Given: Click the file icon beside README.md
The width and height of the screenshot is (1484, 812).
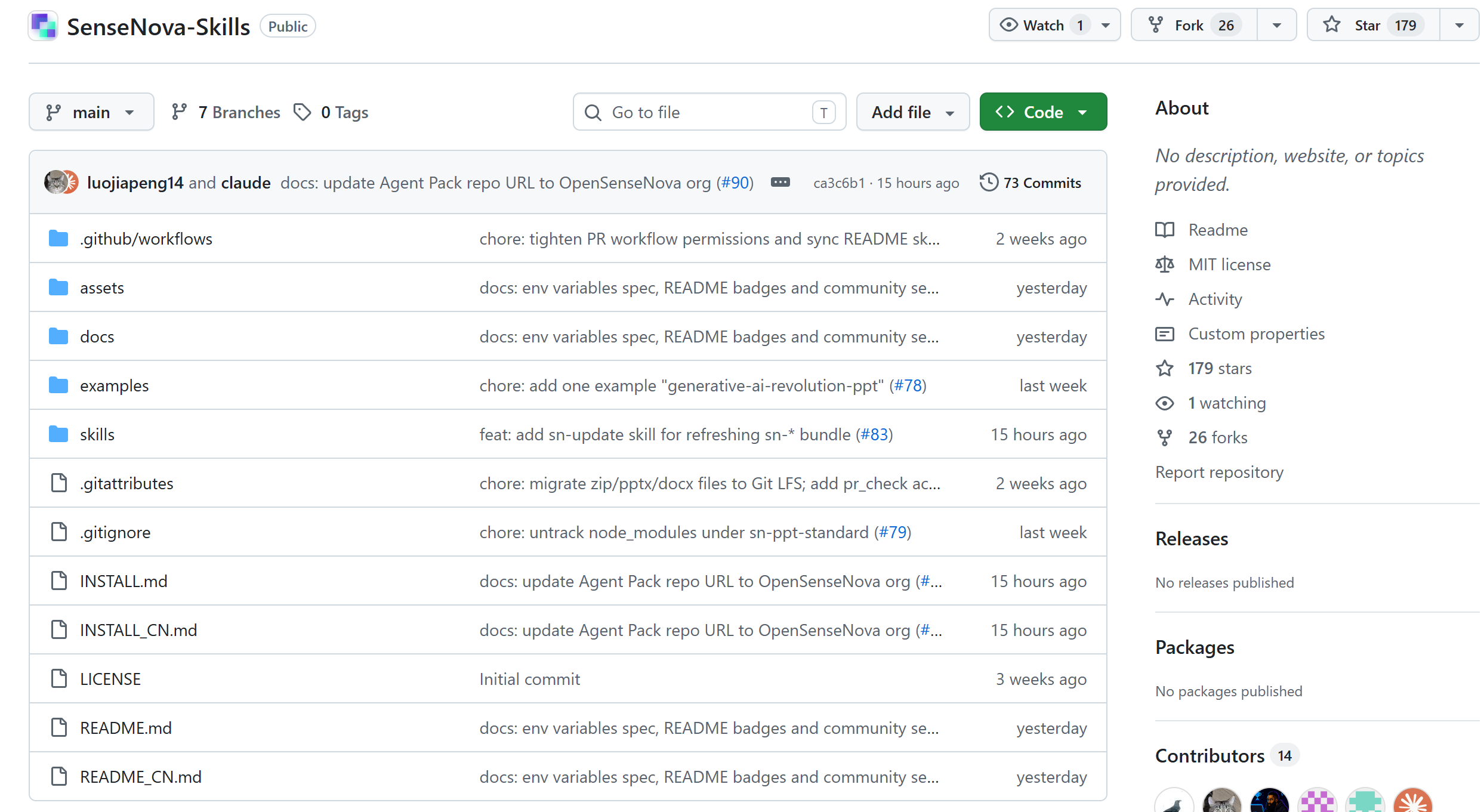Looking at the screenshot, I should 59,728.
